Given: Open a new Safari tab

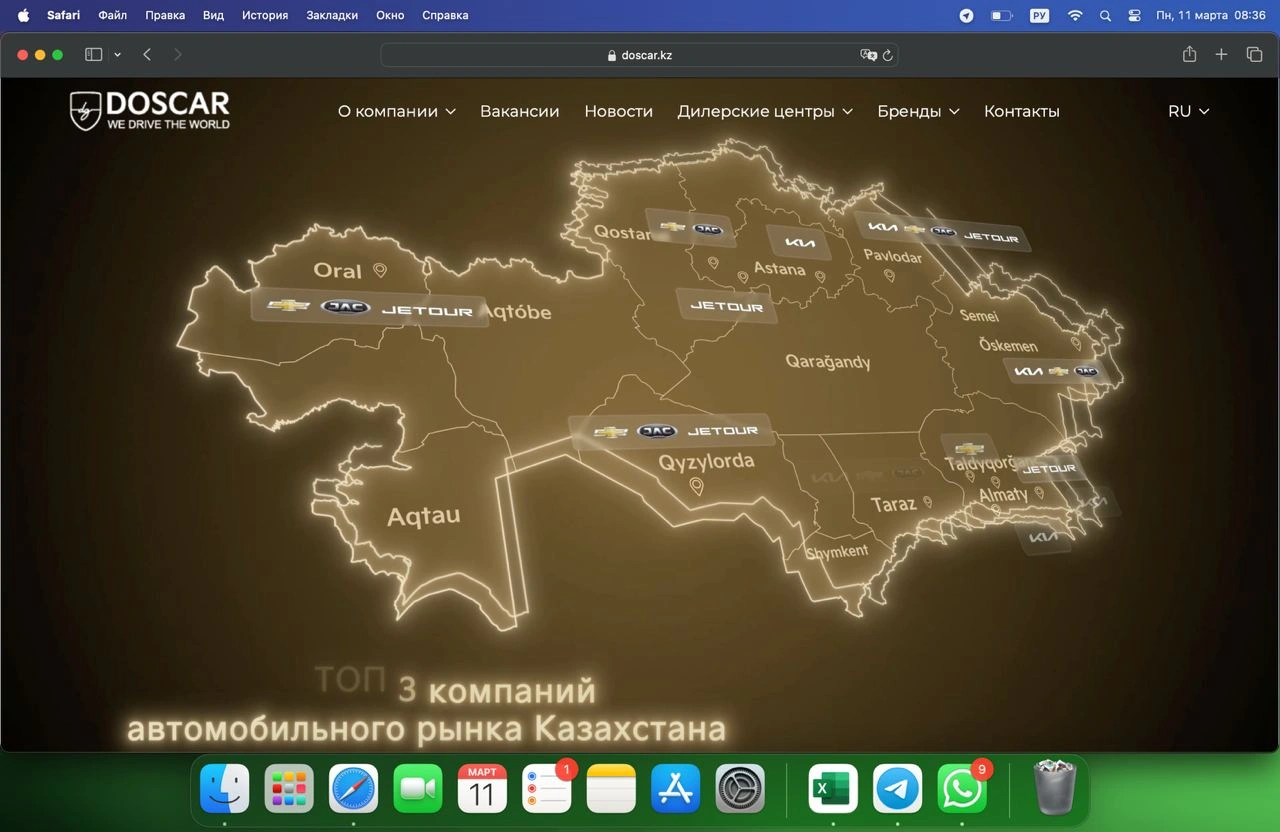Looking at the screenshot, I should pyautogui.click(x=1221, y=55).
